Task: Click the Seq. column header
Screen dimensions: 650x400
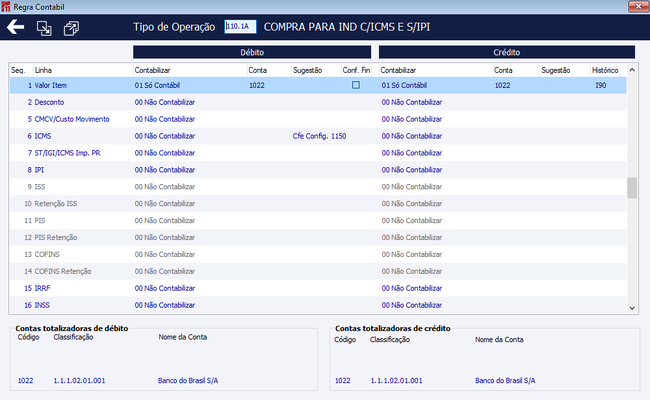Action: pos(18,70)
